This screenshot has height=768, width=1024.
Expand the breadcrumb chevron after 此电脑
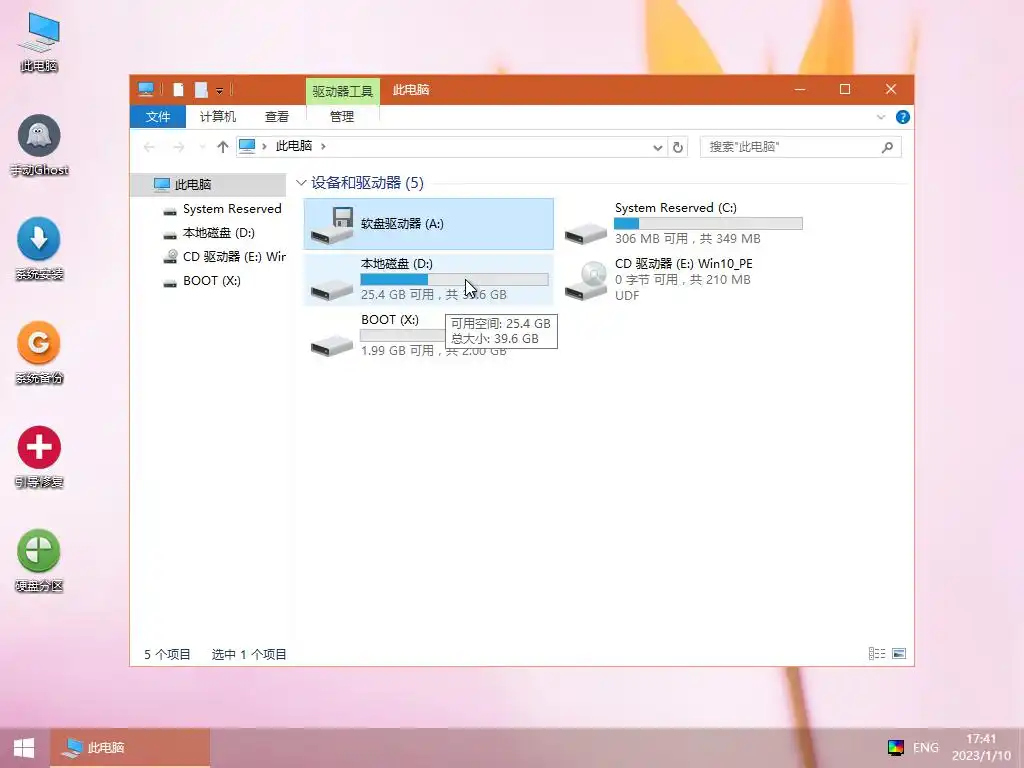(x=323, y=146)
